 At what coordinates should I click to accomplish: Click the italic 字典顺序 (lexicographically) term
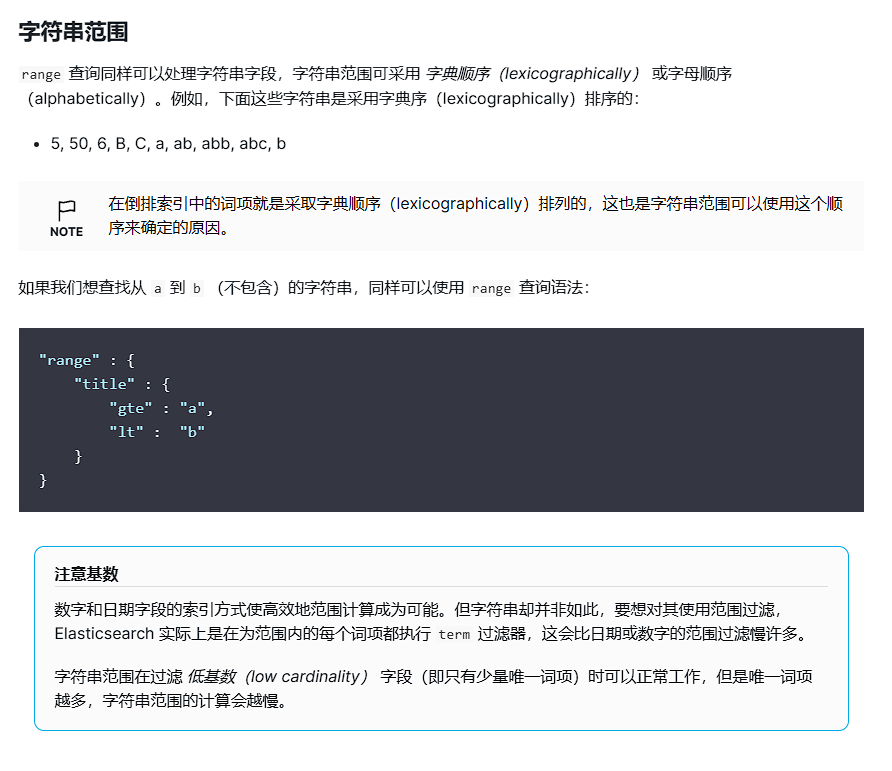pyautogui.click(x=532, y=74)
